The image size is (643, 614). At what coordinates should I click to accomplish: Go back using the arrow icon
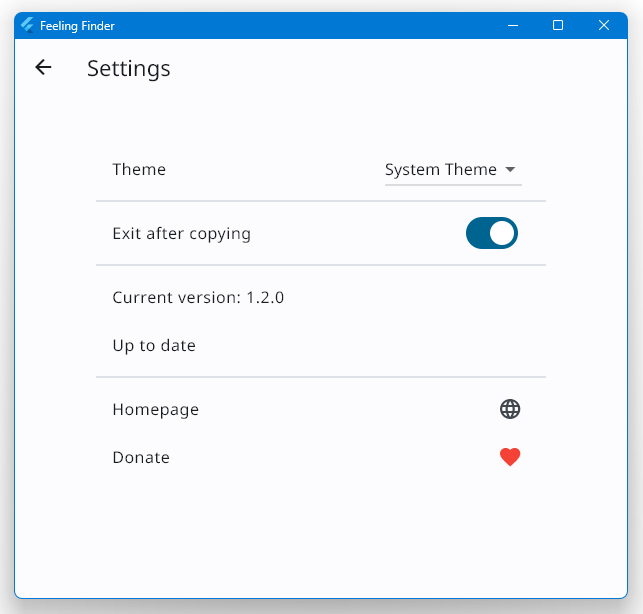click(x=43, y=67)
